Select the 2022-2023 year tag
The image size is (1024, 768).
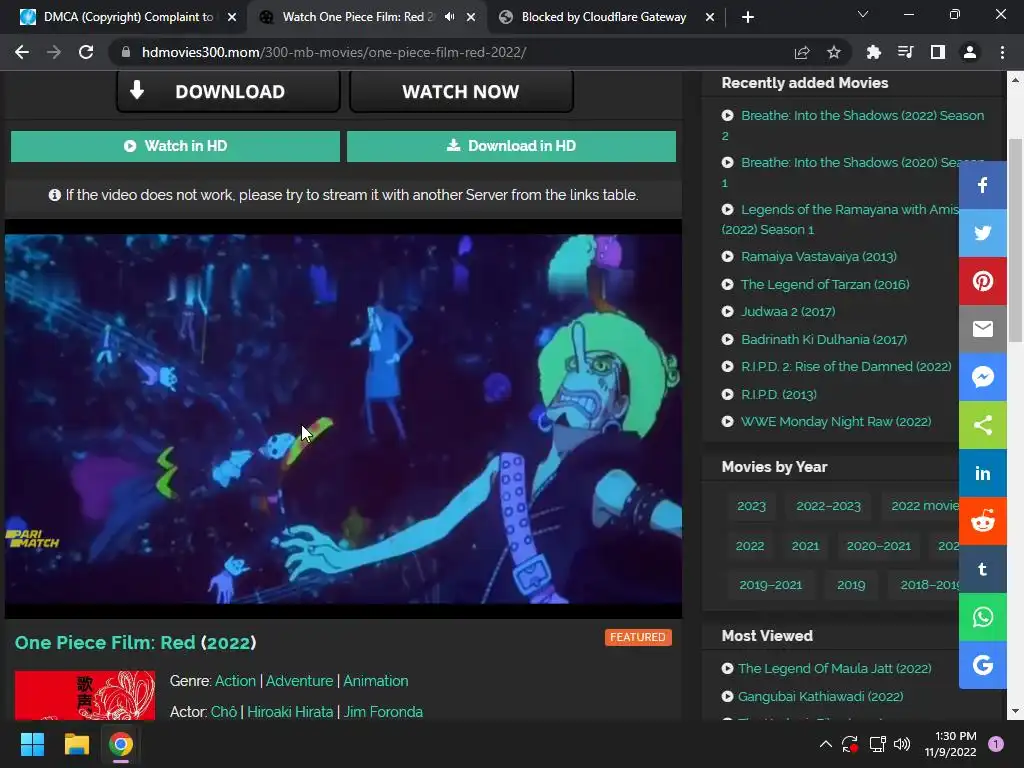(x=828, y=505)
